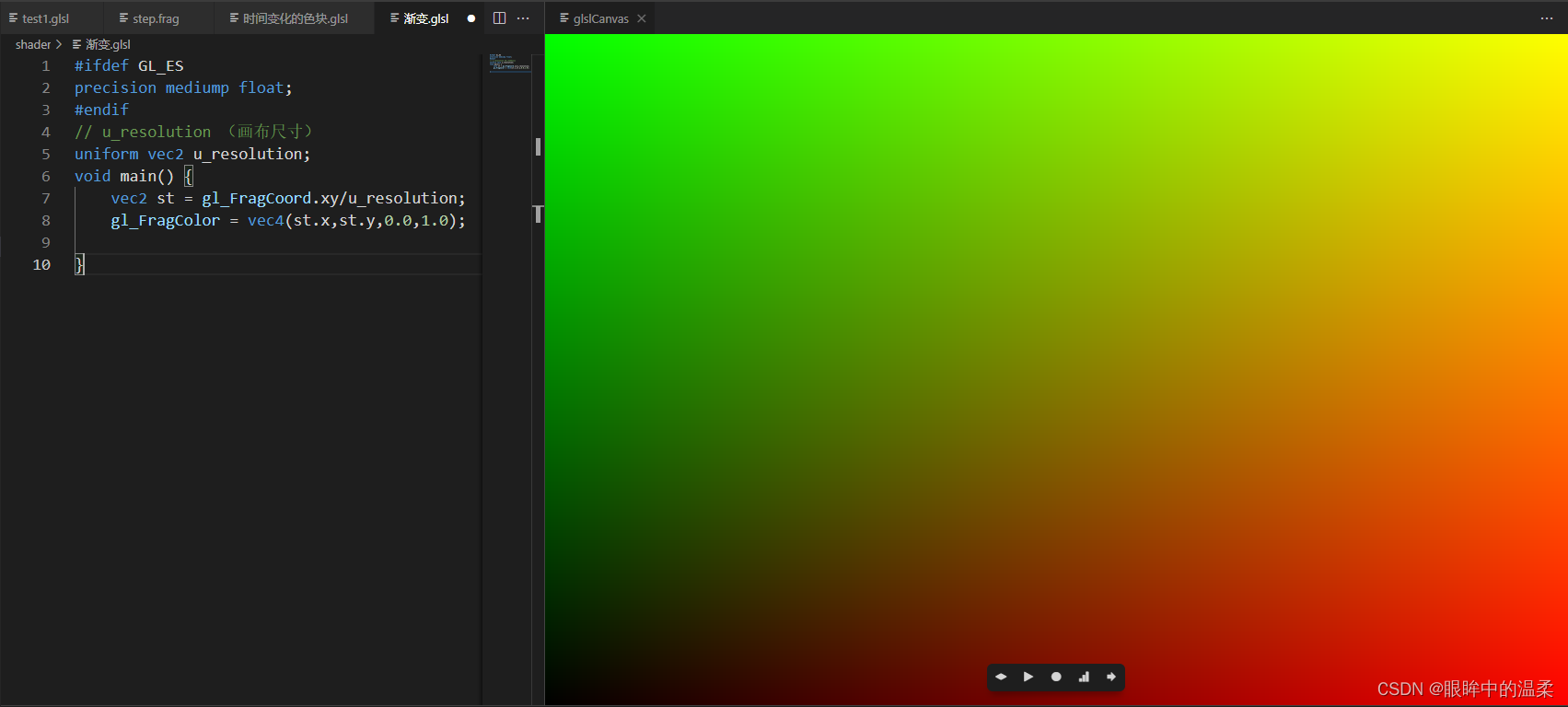The image size is (1568, 707).
Task: Click the code minimap preview
Action: [509, 63]
